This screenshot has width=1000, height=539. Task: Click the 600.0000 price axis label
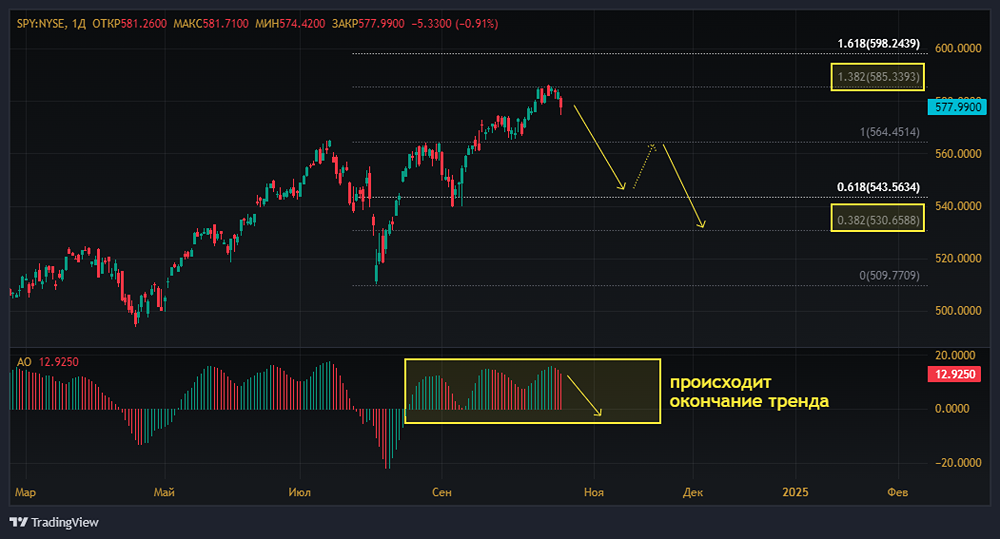click(958, 48)
